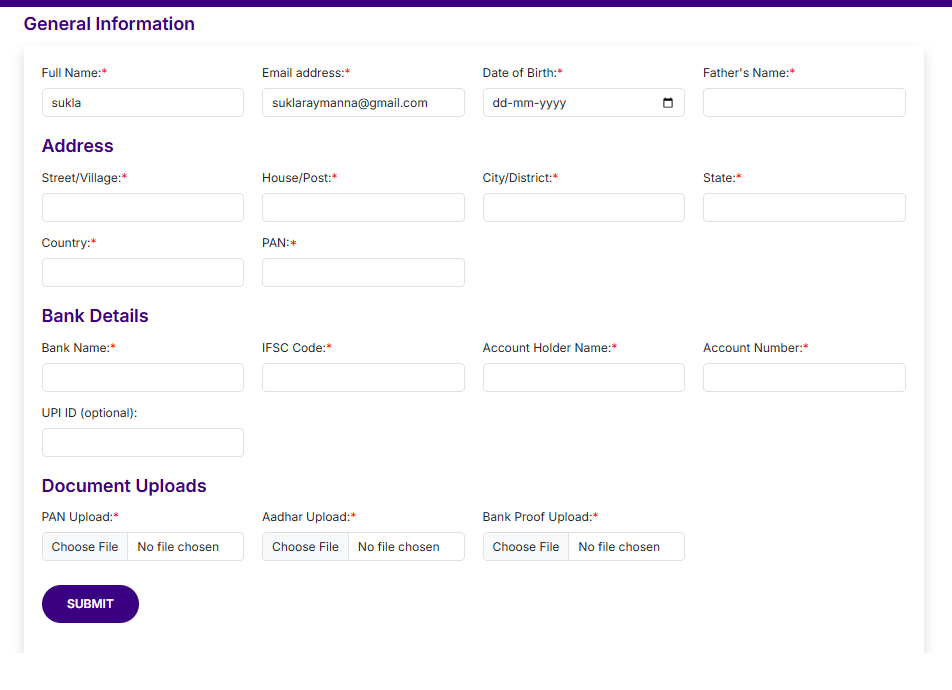Select the Account Number input

(x=804, y=378)
